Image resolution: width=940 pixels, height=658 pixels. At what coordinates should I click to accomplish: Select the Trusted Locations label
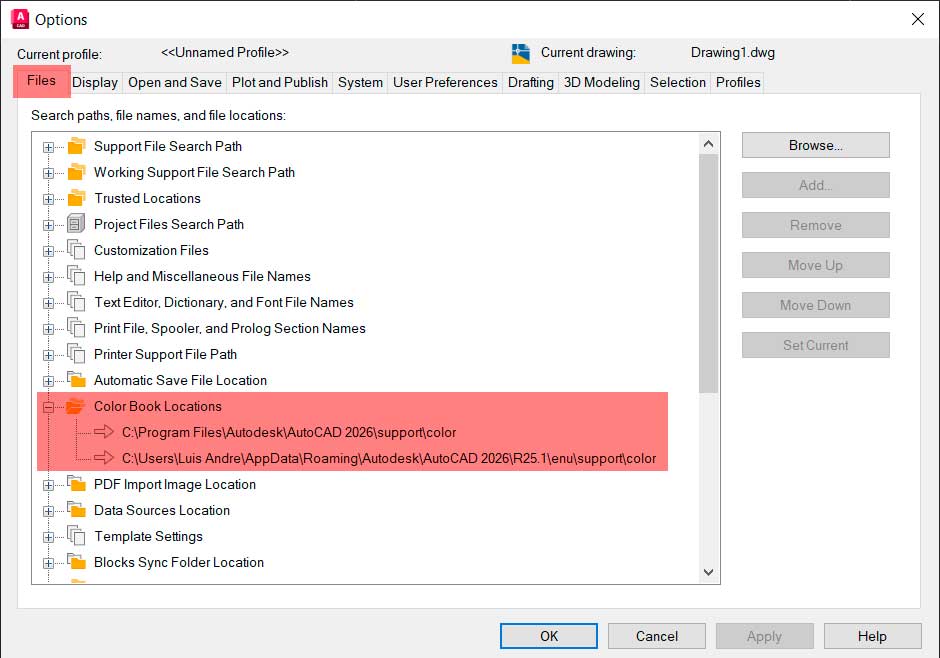[x=147, y=198]
